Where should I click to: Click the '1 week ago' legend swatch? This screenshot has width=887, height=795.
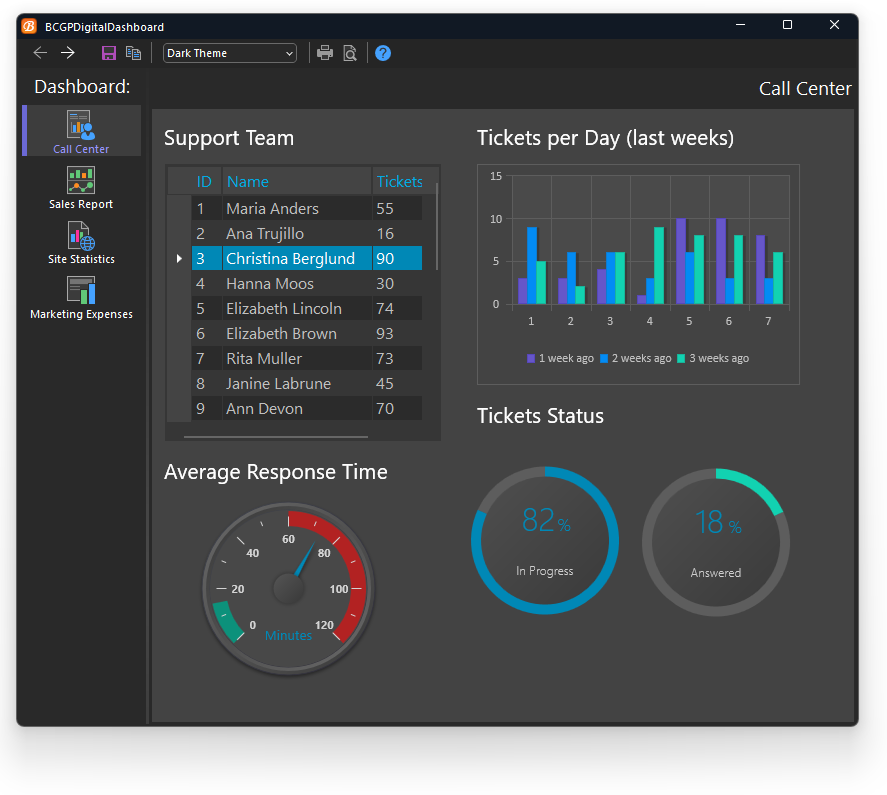point(531,358)
